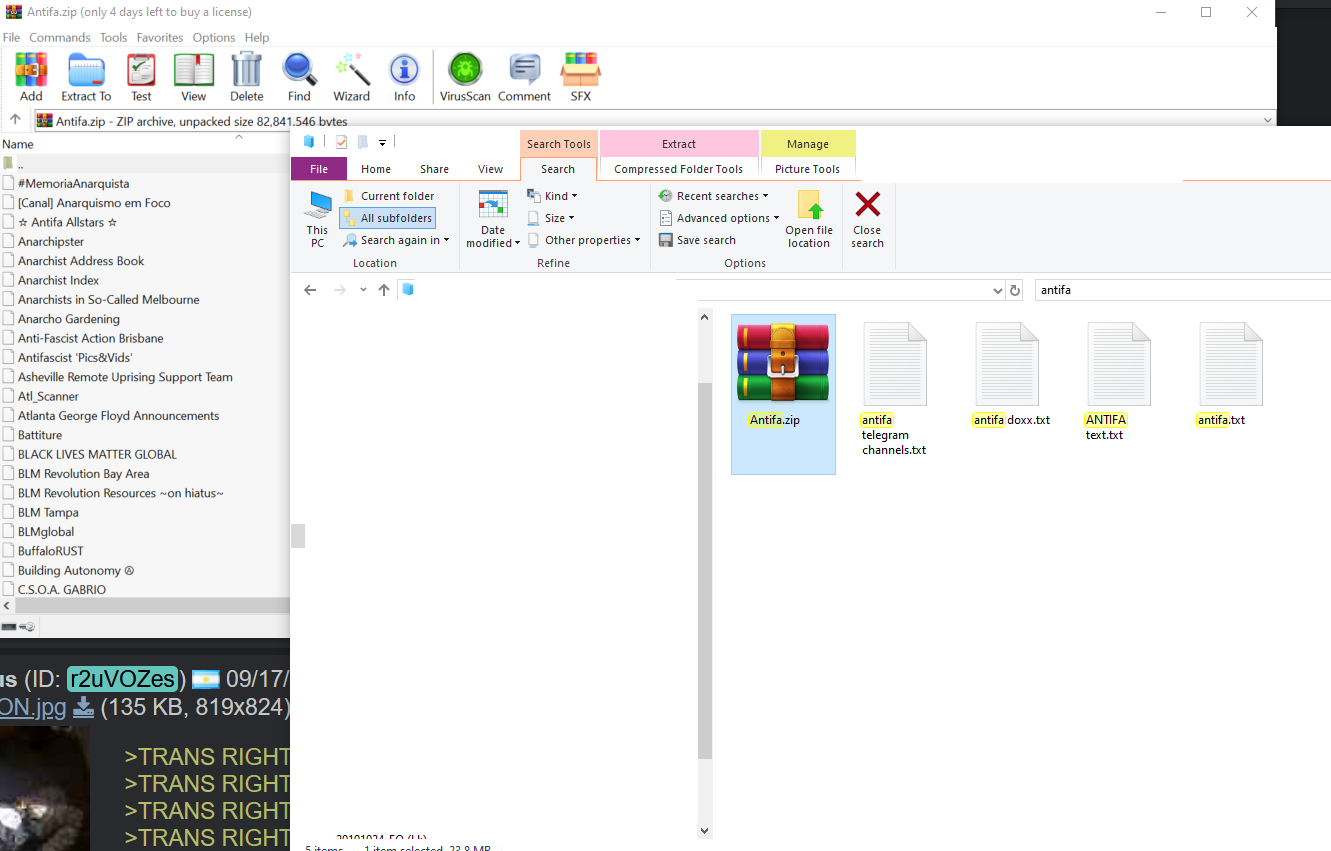Image resolution: width=1331 pixels, height=851 pixels.
Task: Refresh the Explorer address bar
Action: [x=1015, y=290]
